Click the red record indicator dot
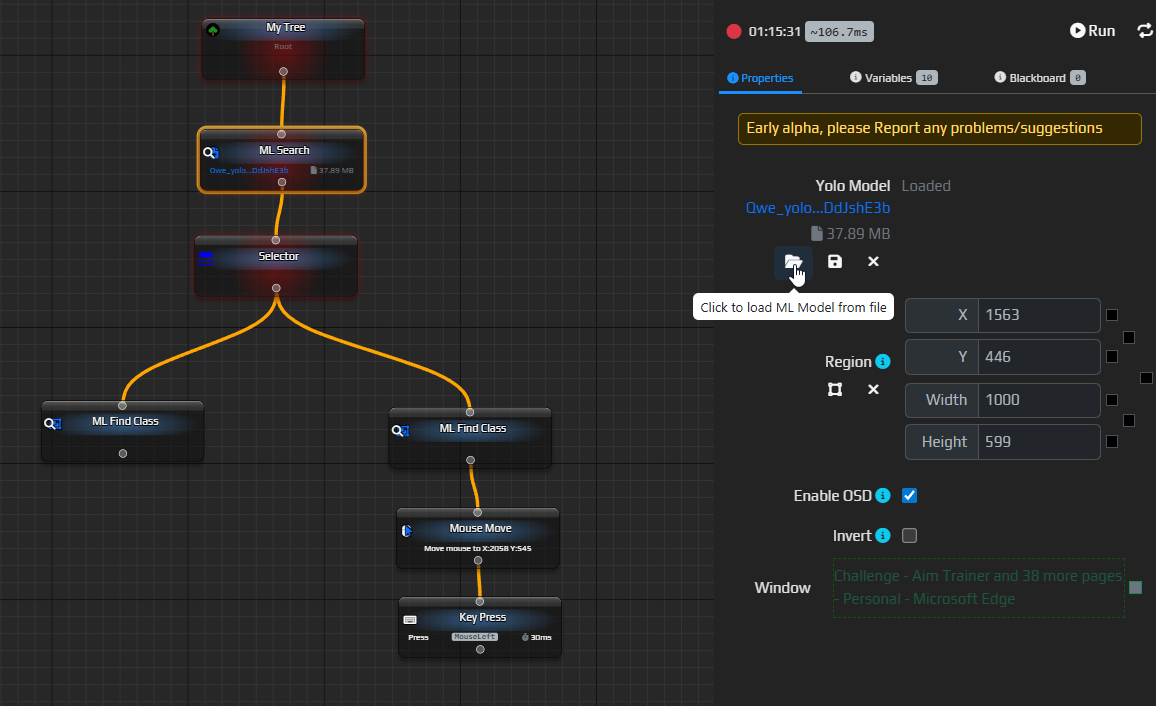 click(734, 31)
